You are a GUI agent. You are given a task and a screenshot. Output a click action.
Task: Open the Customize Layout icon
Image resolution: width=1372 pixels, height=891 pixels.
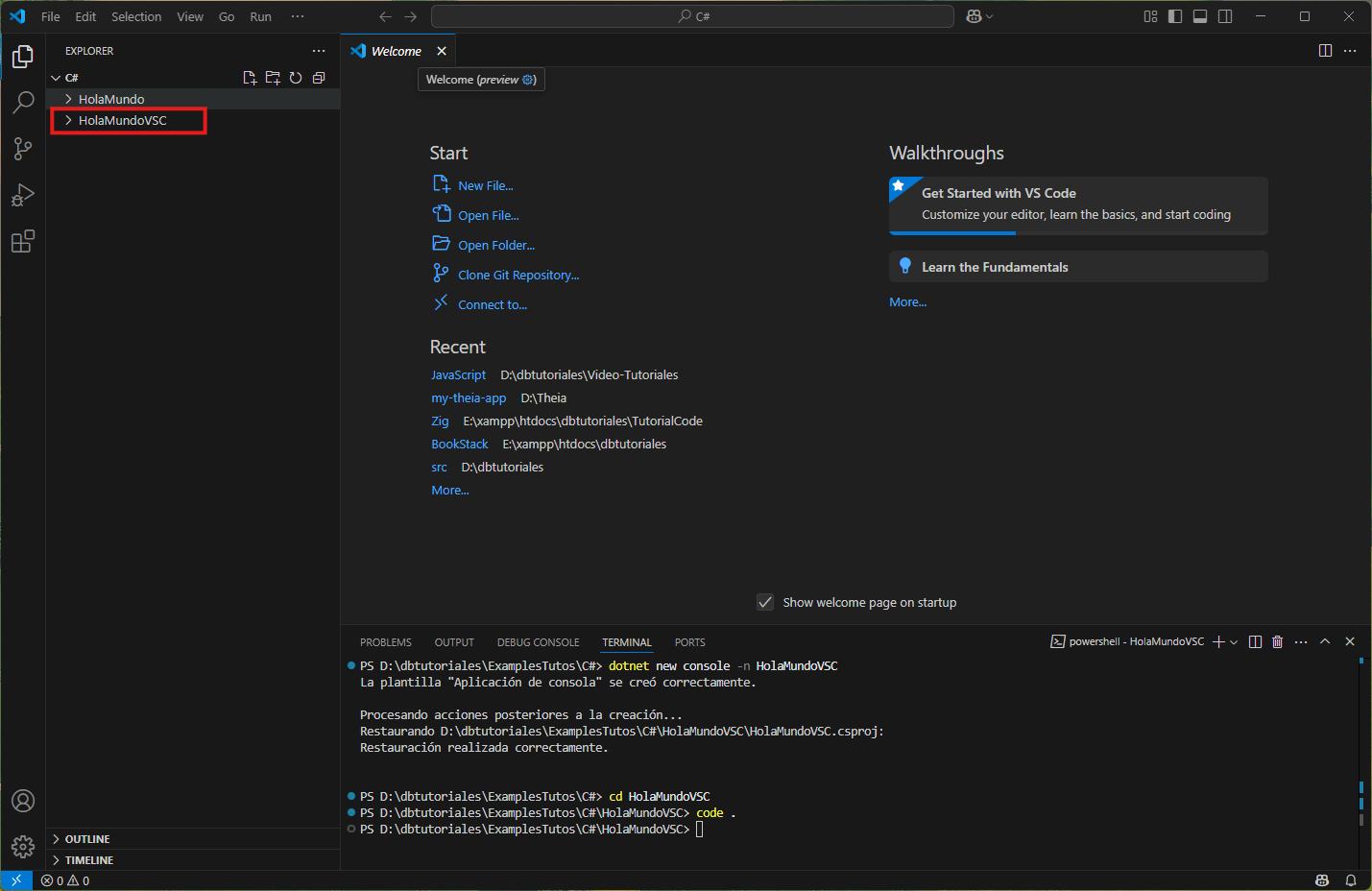click(x=1150, y=16)
